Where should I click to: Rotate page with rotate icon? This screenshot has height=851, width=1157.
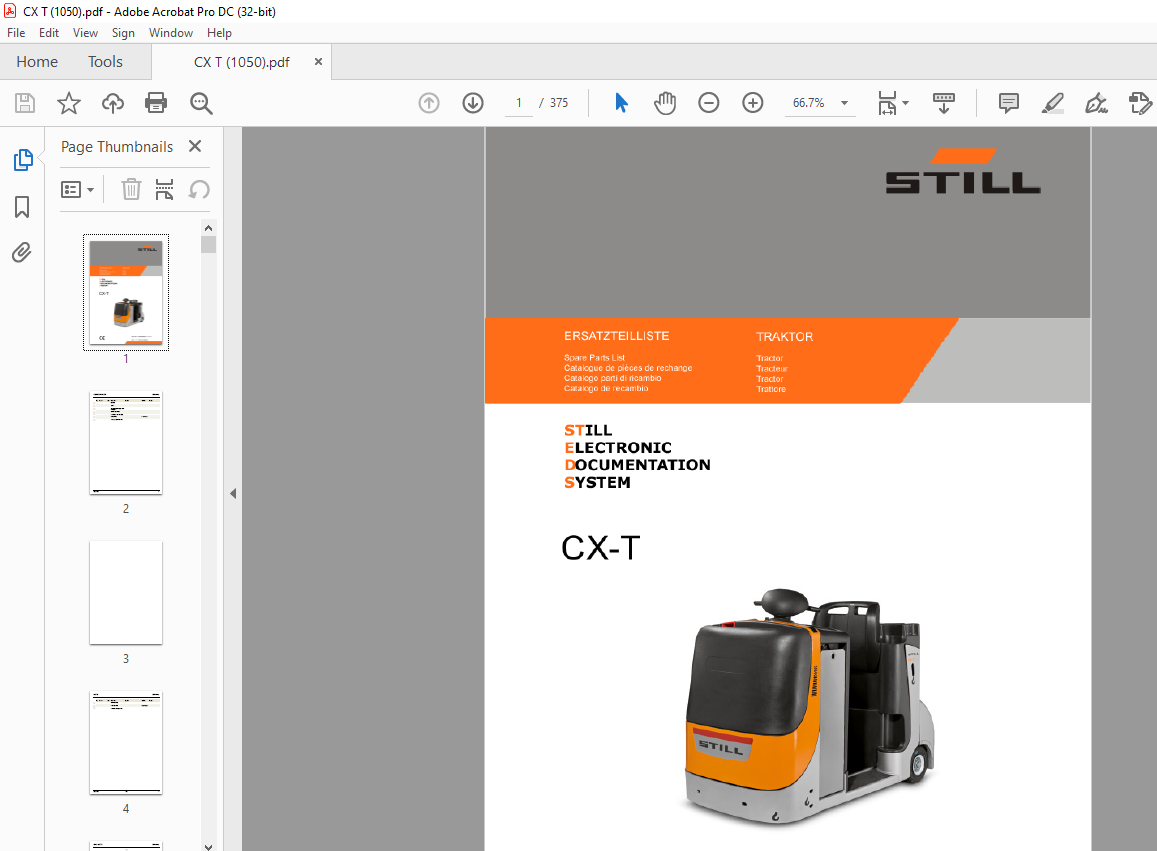(x=199, y=190)
